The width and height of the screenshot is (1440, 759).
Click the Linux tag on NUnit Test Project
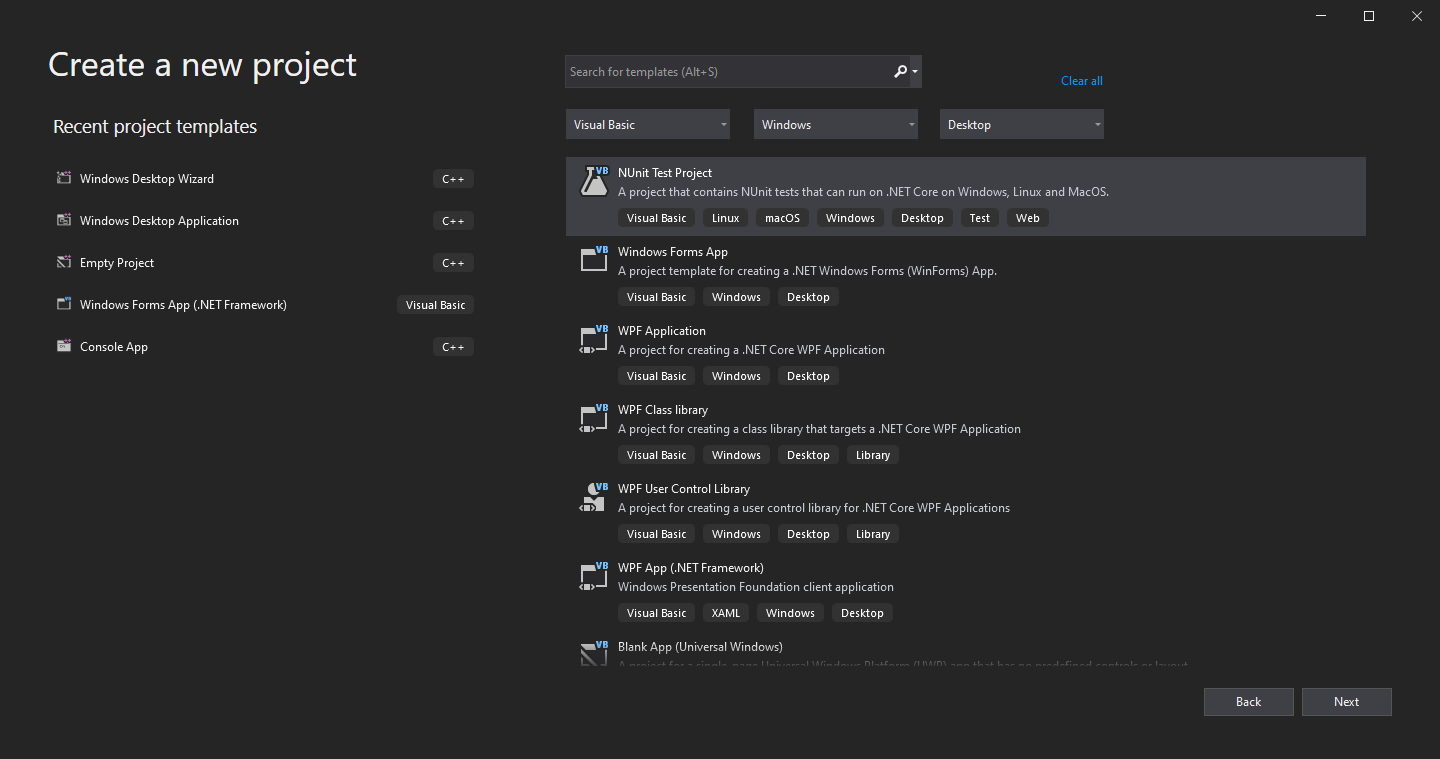click(726, 218)
